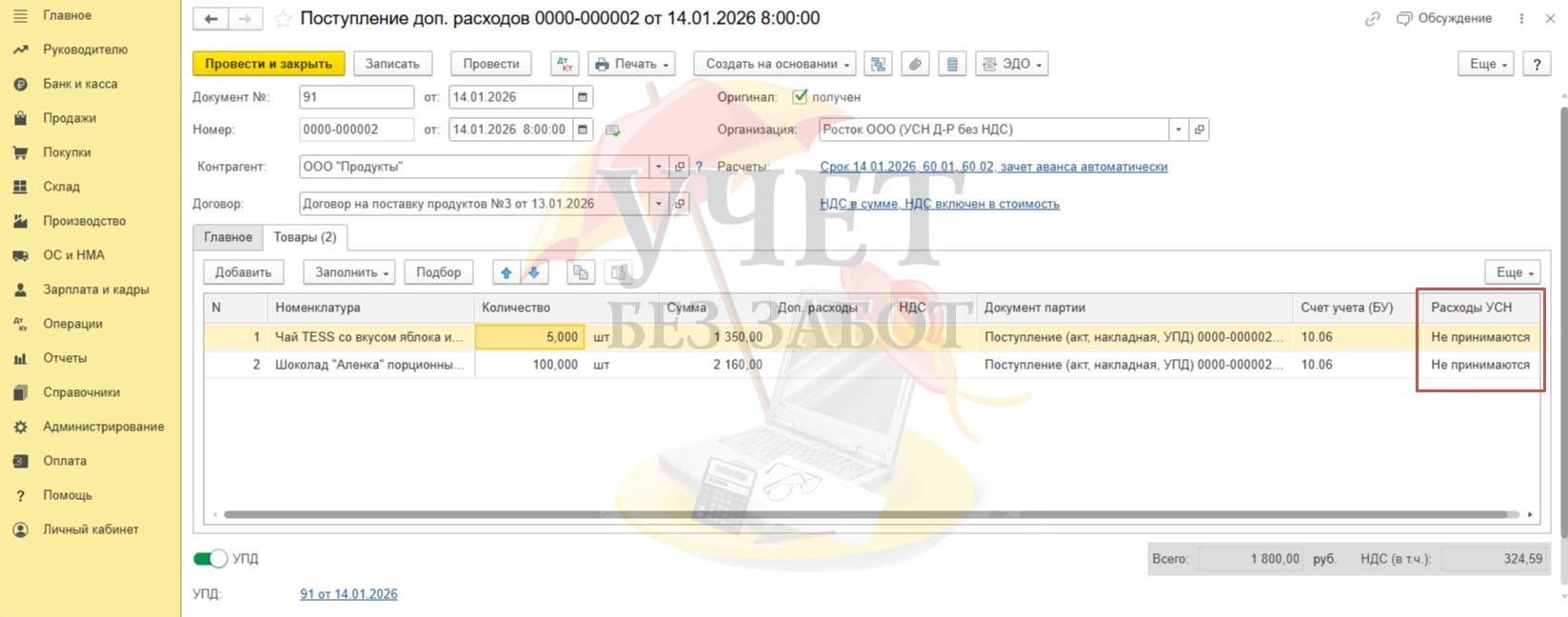Screen dimensions: 1568x617
Task: Click Провести button
Action: pos(491,64)
